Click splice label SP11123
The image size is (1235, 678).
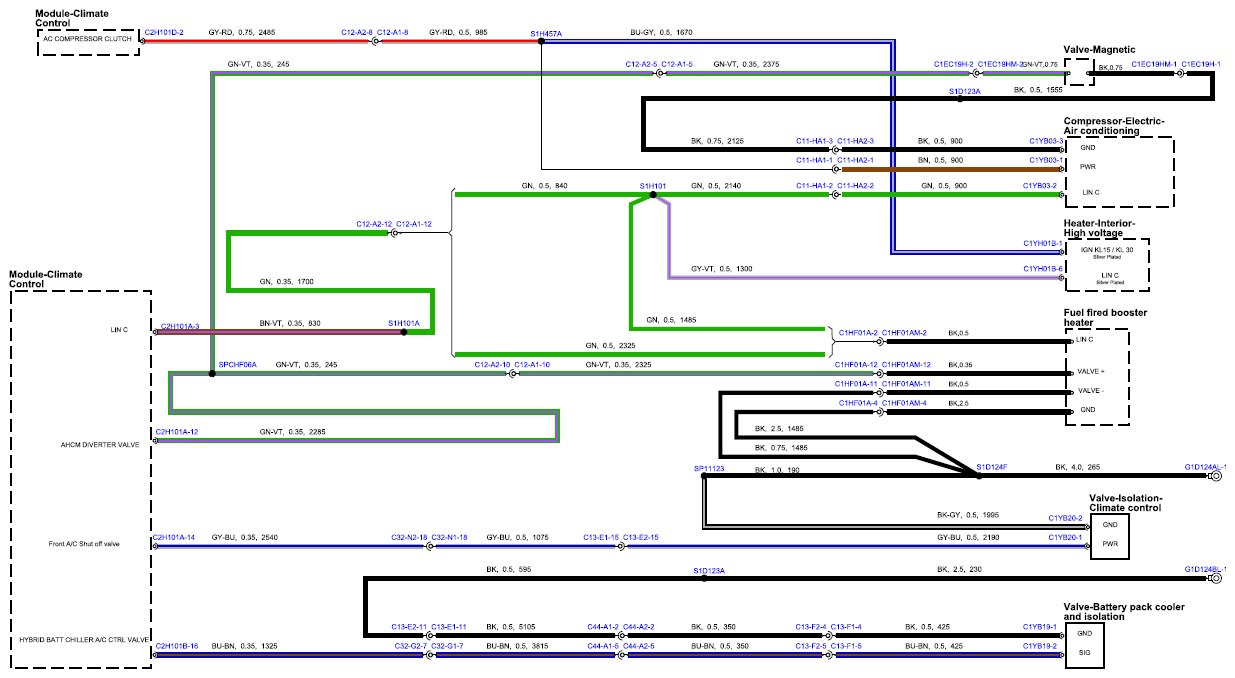pos(708,468)
